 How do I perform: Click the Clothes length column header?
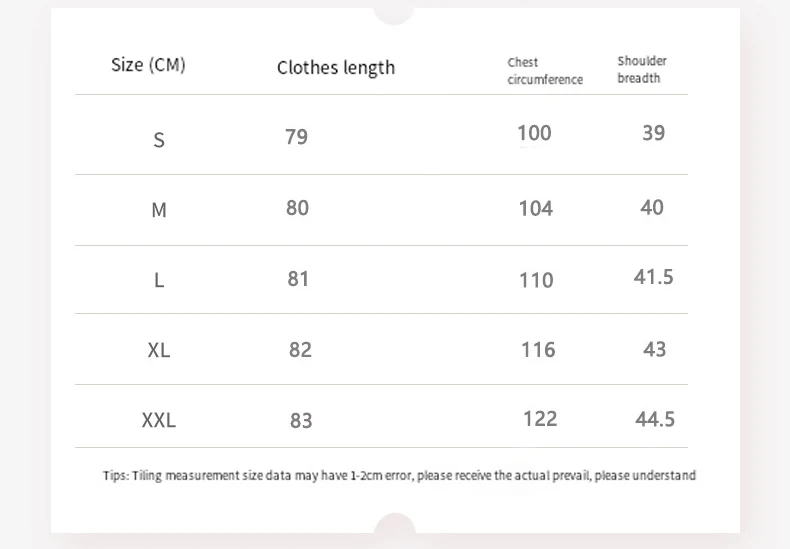336,68
